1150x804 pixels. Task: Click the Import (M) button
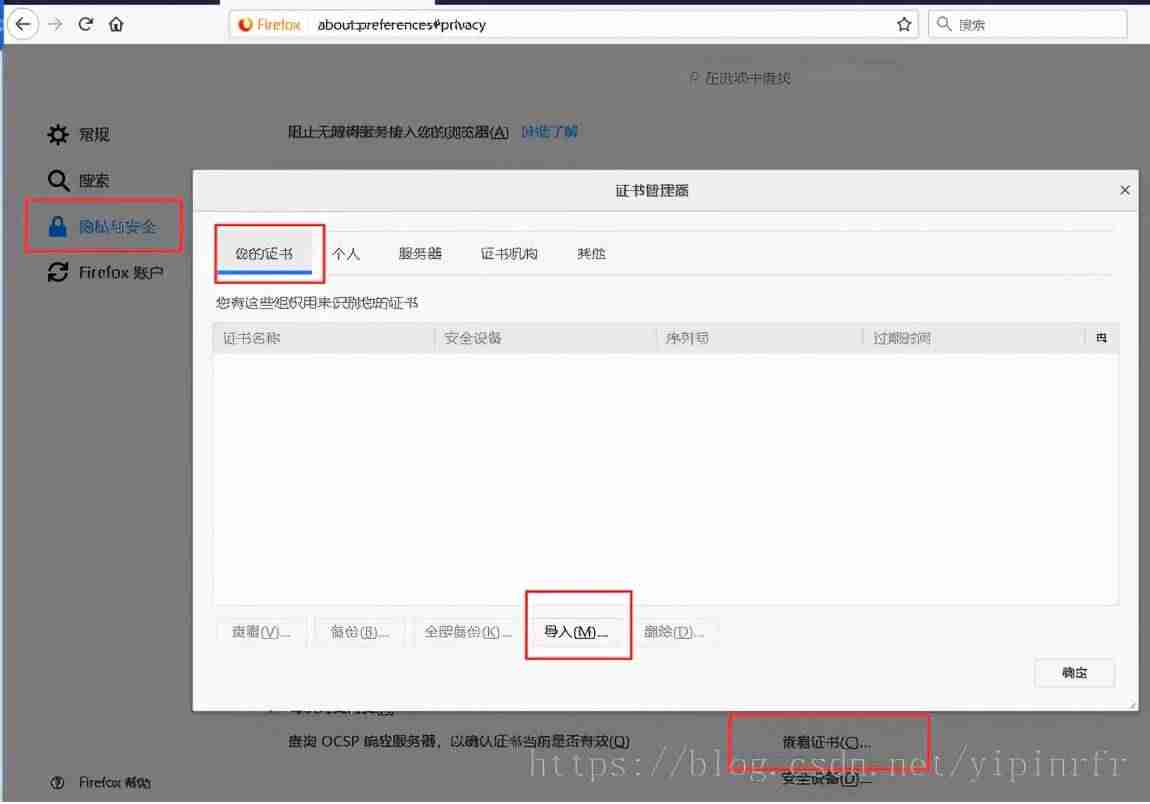(x=576, y=632)
